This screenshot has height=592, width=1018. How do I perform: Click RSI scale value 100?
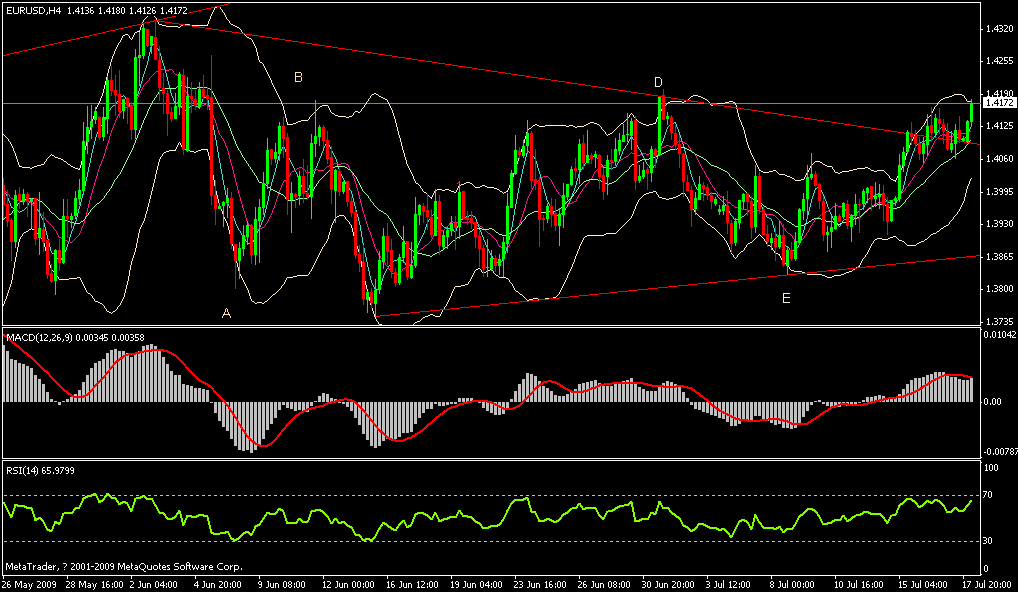(x=992, y=467)
